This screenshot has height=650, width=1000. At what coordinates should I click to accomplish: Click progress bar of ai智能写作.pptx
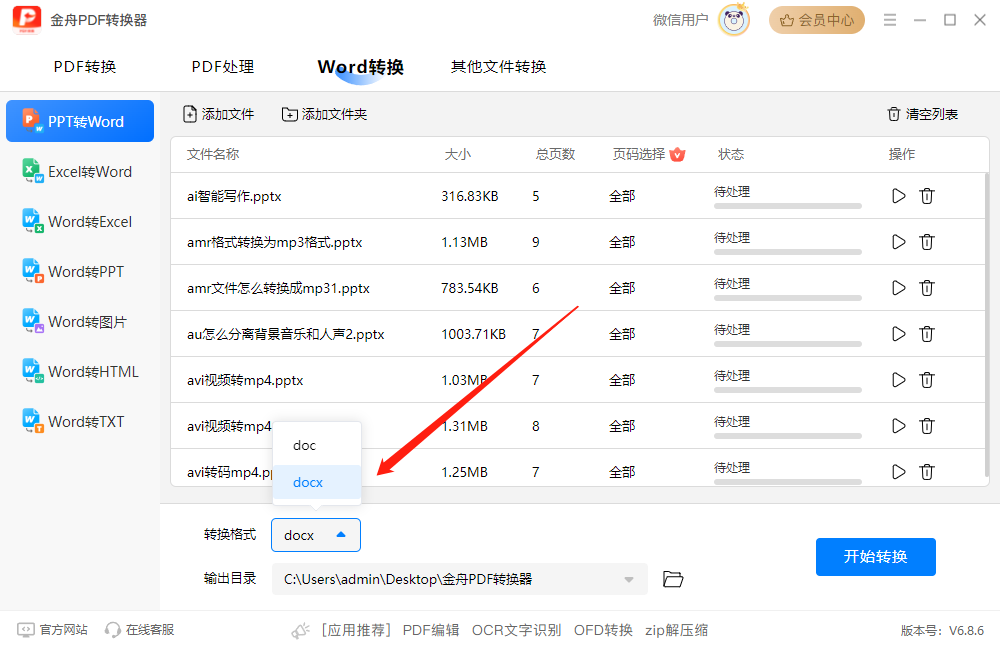click(x=788, y=206)
